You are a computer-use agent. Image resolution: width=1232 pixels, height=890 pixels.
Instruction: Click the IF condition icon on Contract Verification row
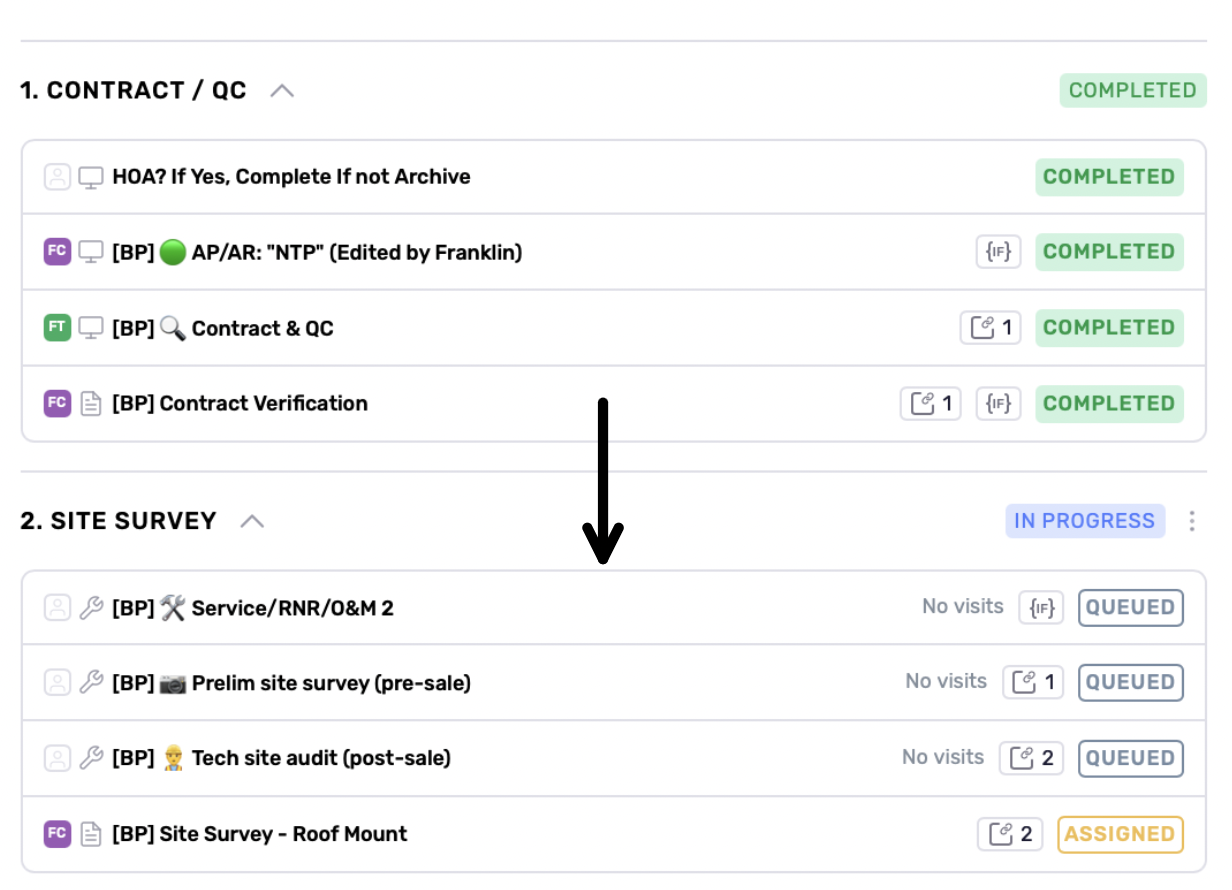point(998,404)
